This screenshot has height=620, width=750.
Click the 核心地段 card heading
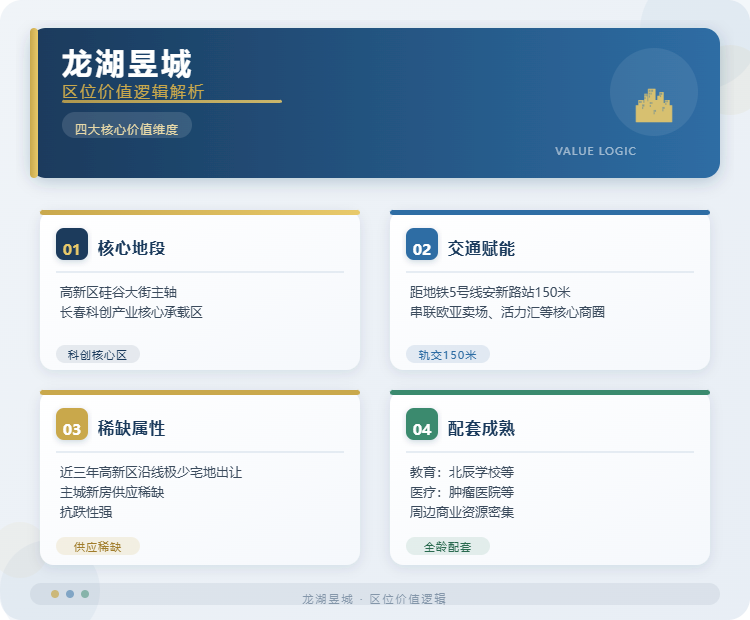click(132, 248)
